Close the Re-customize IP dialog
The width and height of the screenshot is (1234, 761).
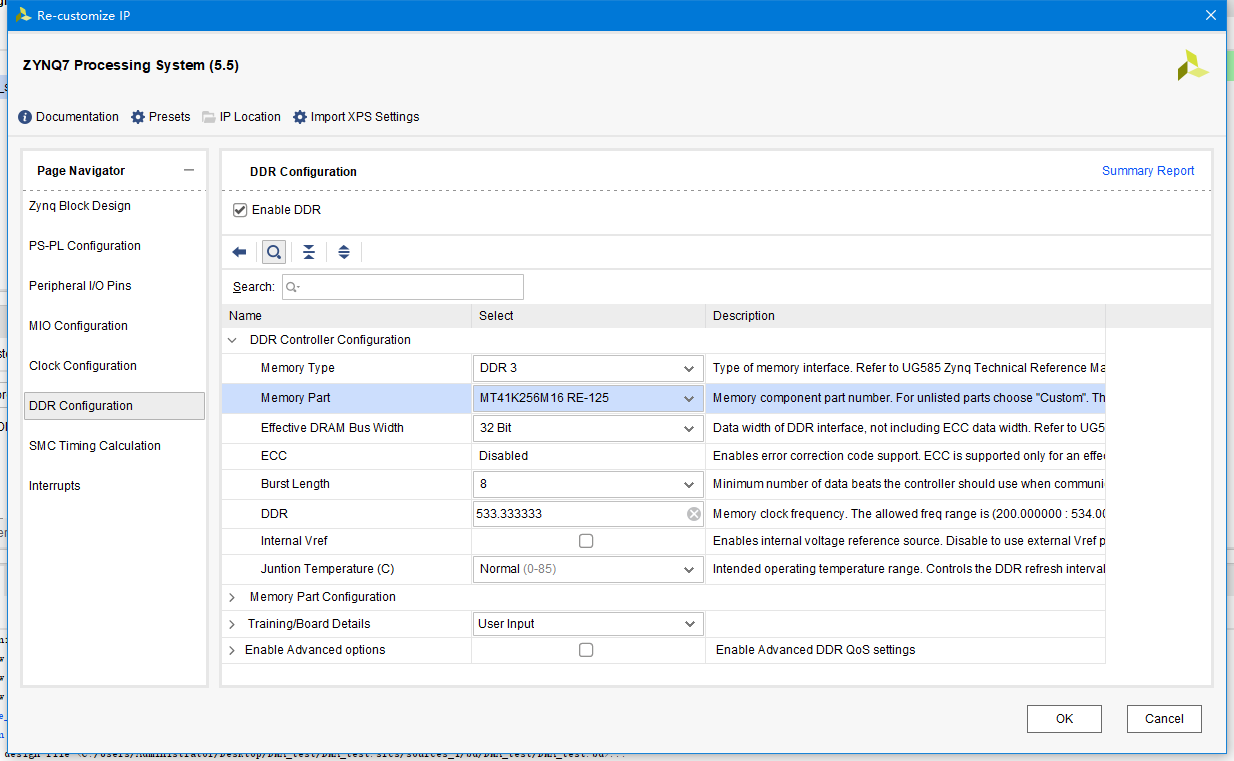click(1210, 15)
